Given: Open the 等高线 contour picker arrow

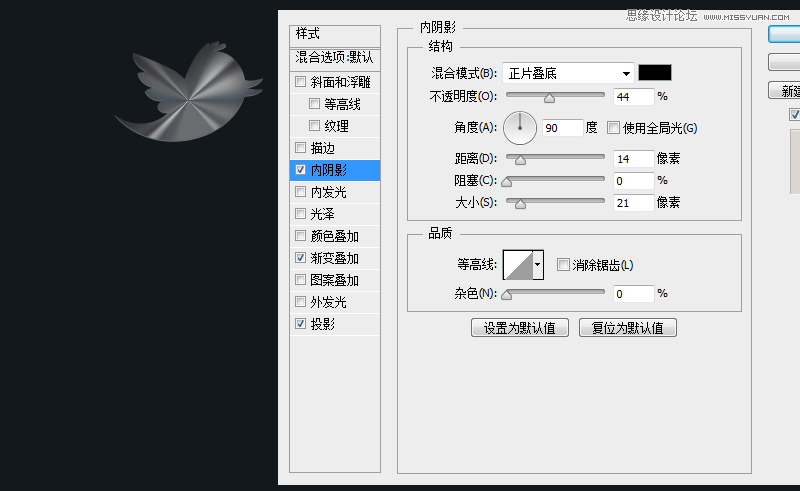Looking at the screenshot, I should (x=537, y=264).
